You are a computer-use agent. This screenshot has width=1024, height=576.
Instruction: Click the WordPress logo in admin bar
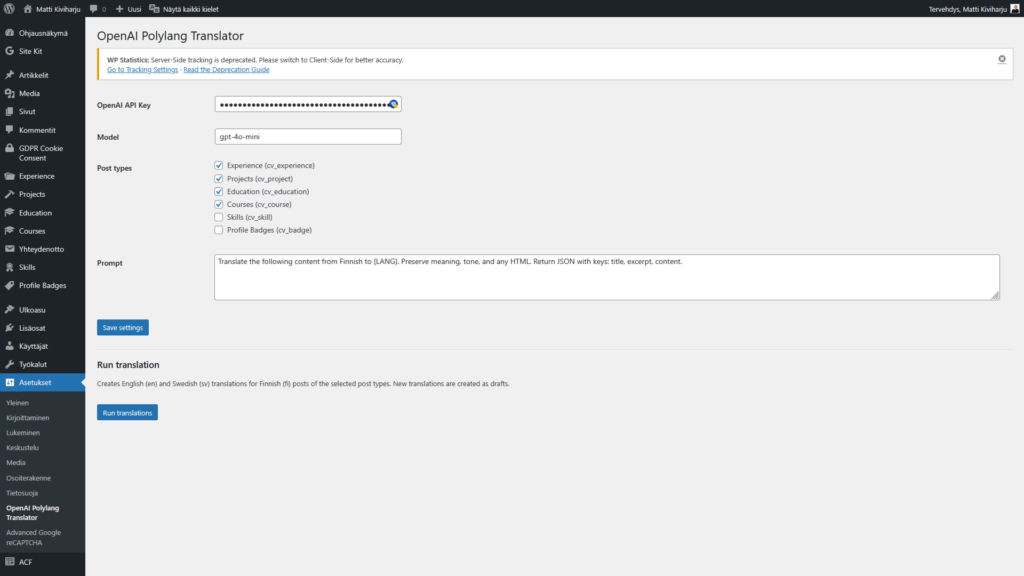click(x=9, y=9)
